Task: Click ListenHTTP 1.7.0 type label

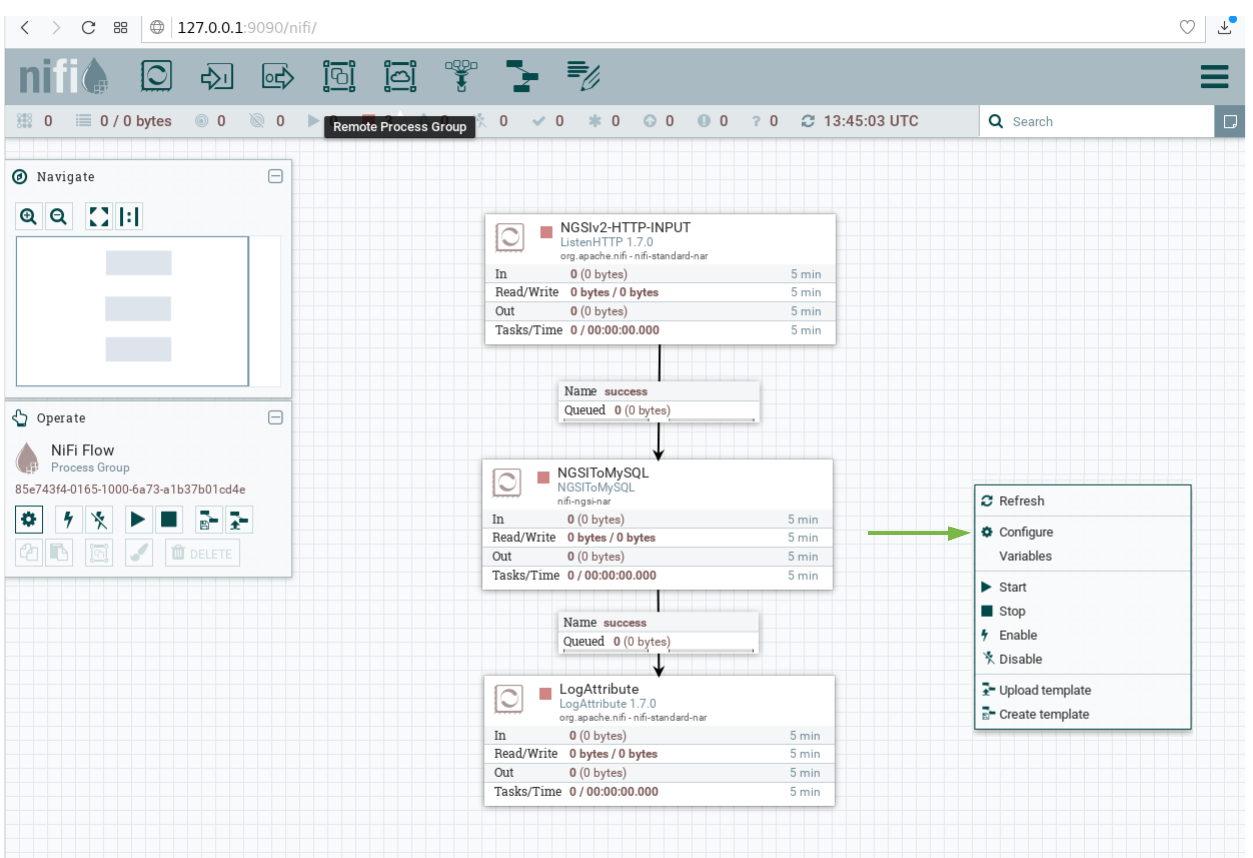Action: coord(606,242)
